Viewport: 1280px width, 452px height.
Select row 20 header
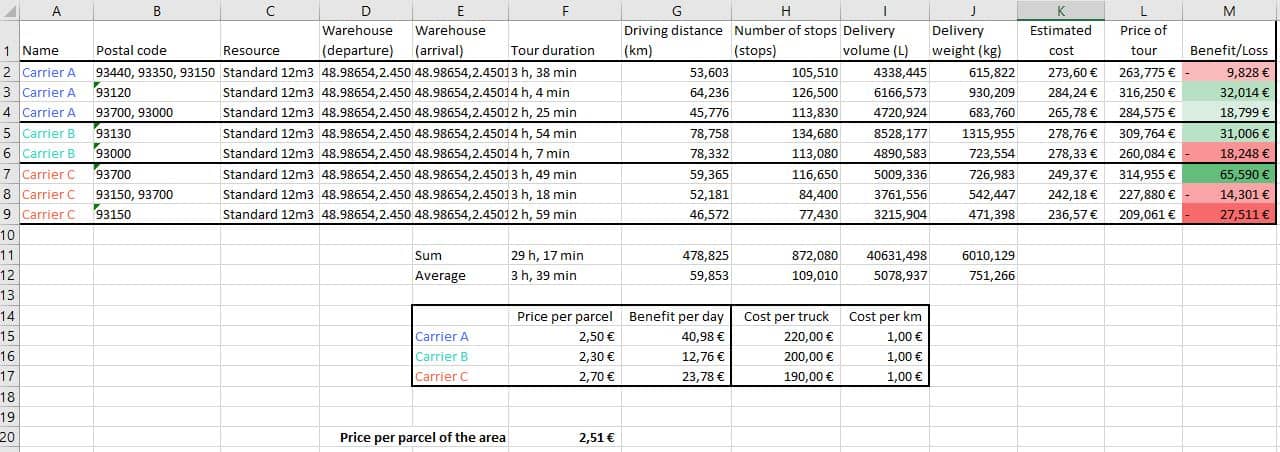(x=8, y=437)
